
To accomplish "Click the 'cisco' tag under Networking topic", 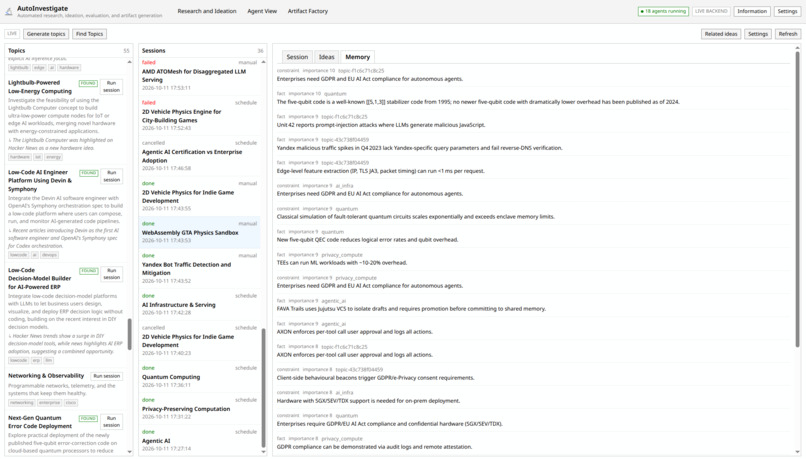I will click(70, 403).
